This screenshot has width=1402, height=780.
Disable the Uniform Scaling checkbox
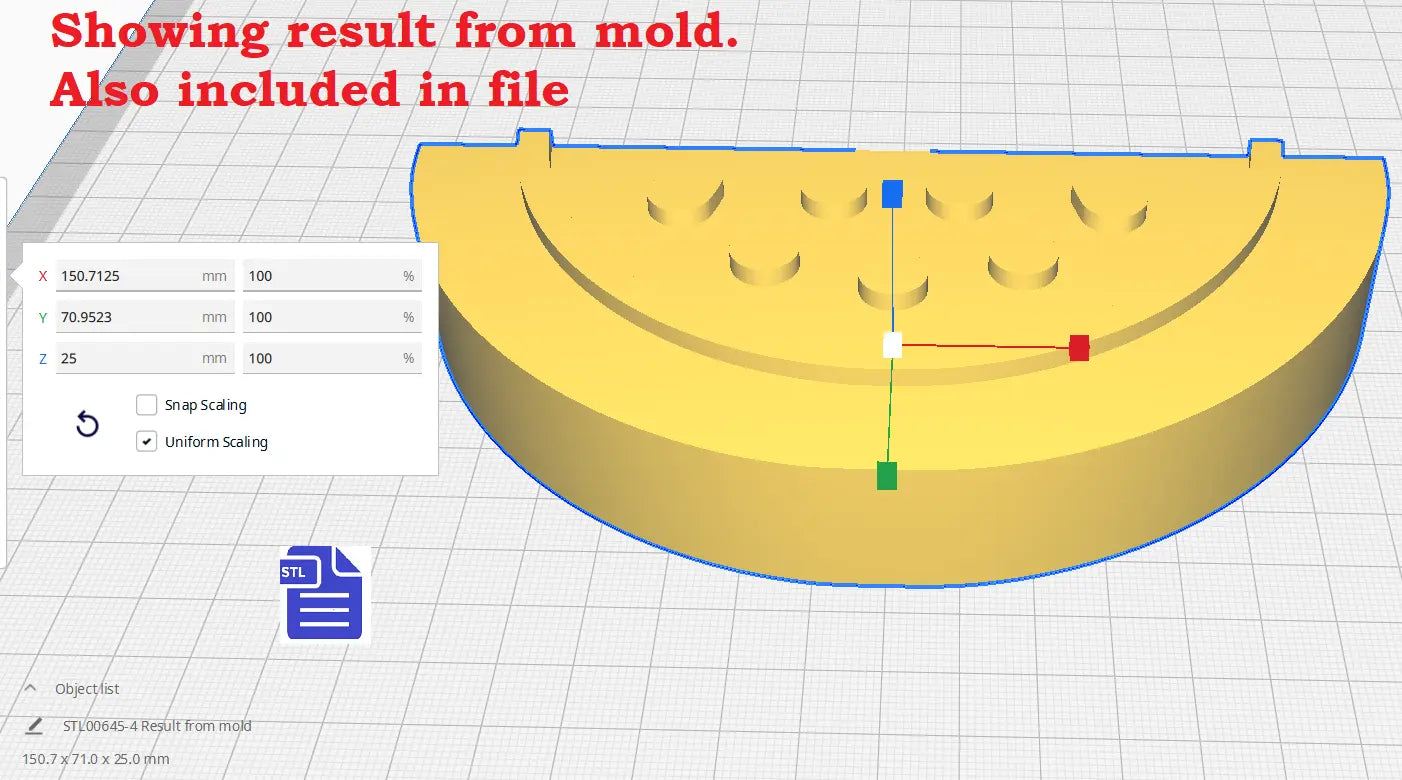click(147, 441)
